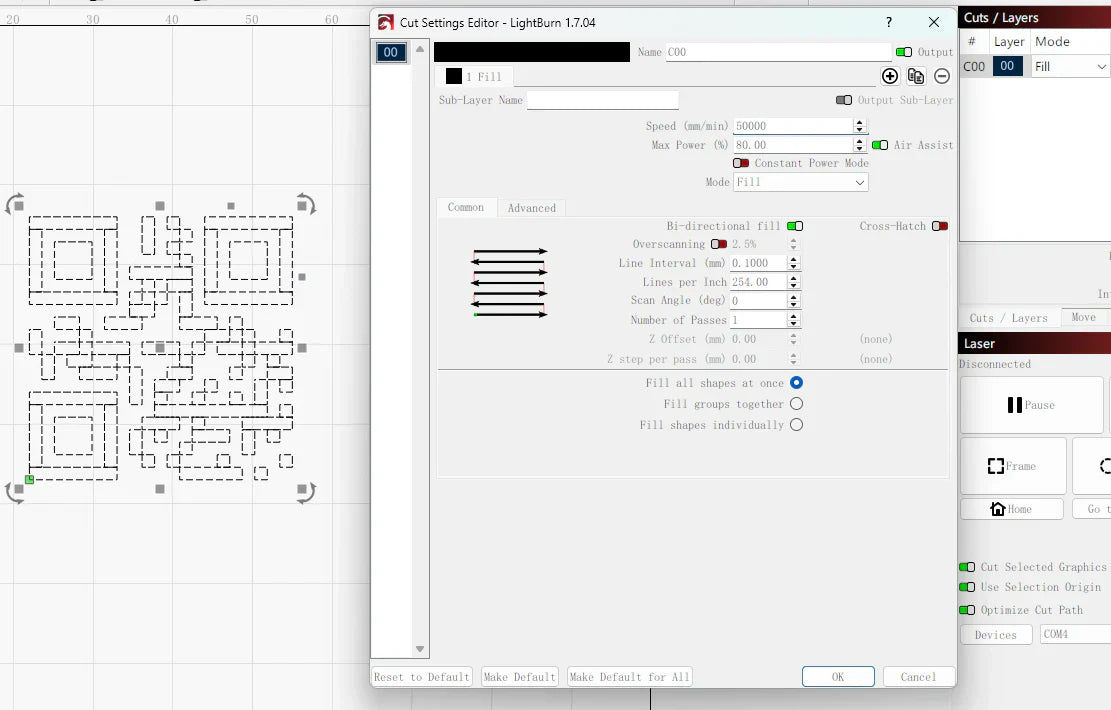This screenshot has height=710, width=1111.
Task: Click the top-right rotate handle of the QR code
Action: pos(306,205)
